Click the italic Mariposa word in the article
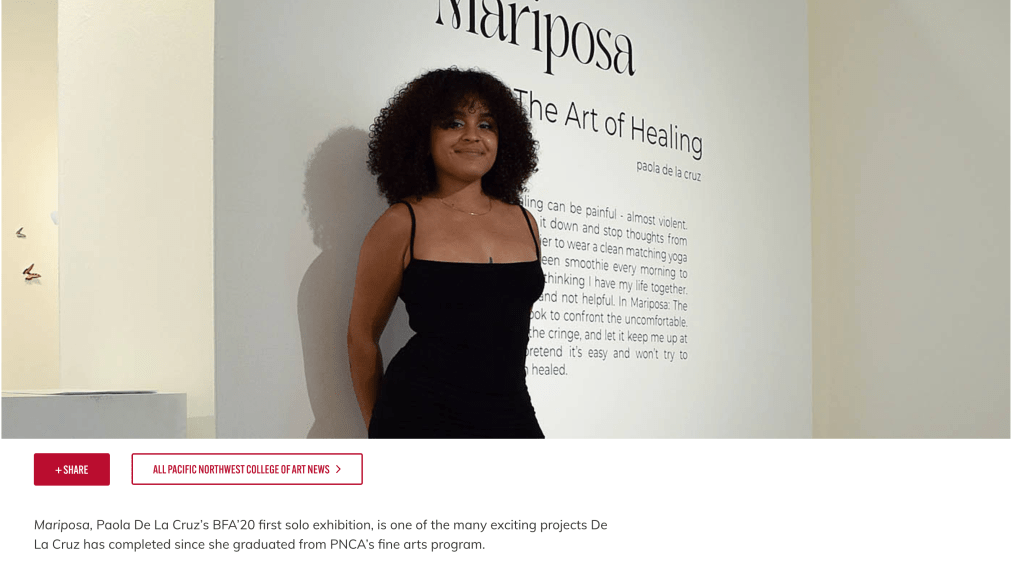 62,525
